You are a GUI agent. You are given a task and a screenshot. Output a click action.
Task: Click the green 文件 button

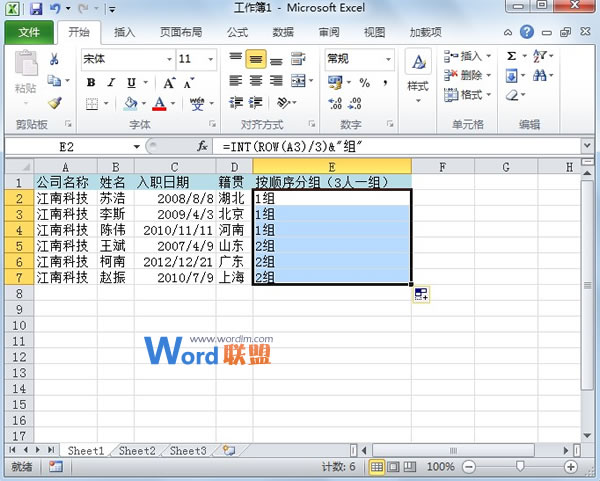[x=29, y=32]
